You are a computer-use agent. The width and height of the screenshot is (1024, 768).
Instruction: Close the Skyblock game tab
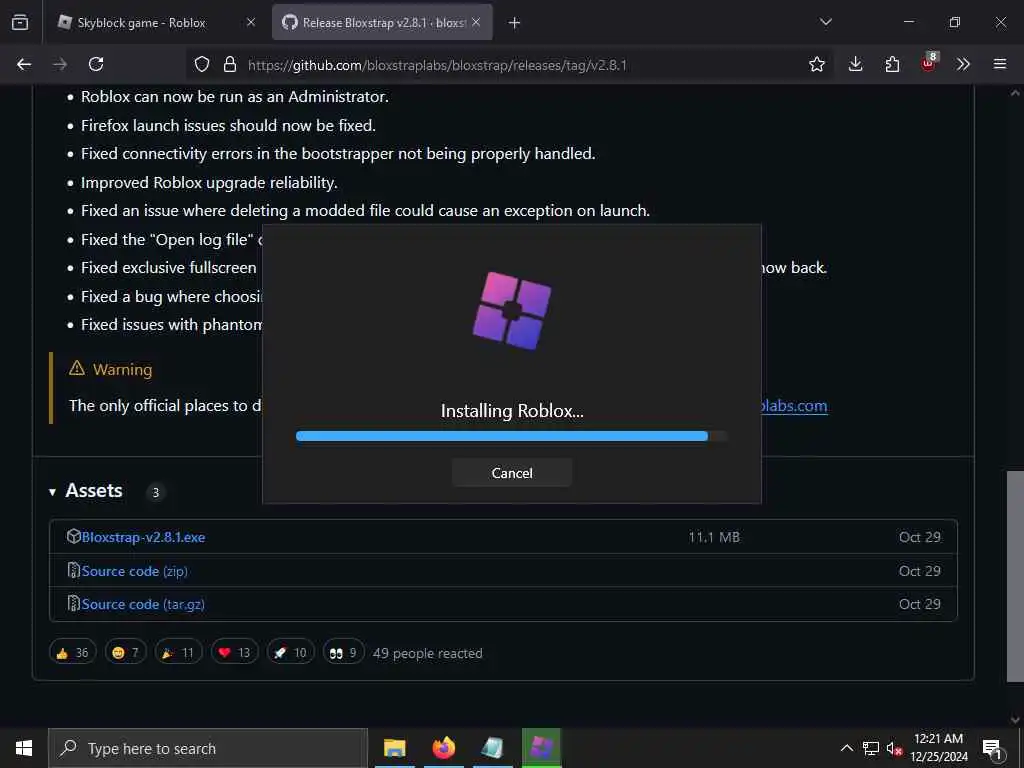(x=251, y=22)
